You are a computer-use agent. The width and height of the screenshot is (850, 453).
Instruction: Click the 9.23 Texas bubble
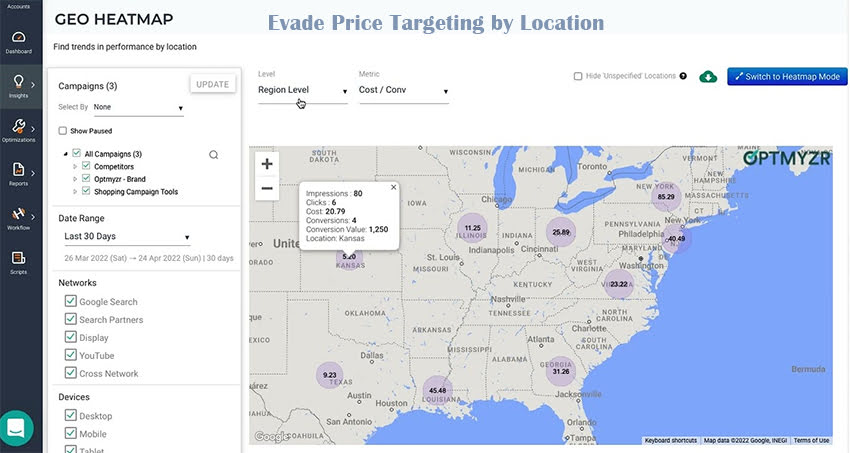330,375
